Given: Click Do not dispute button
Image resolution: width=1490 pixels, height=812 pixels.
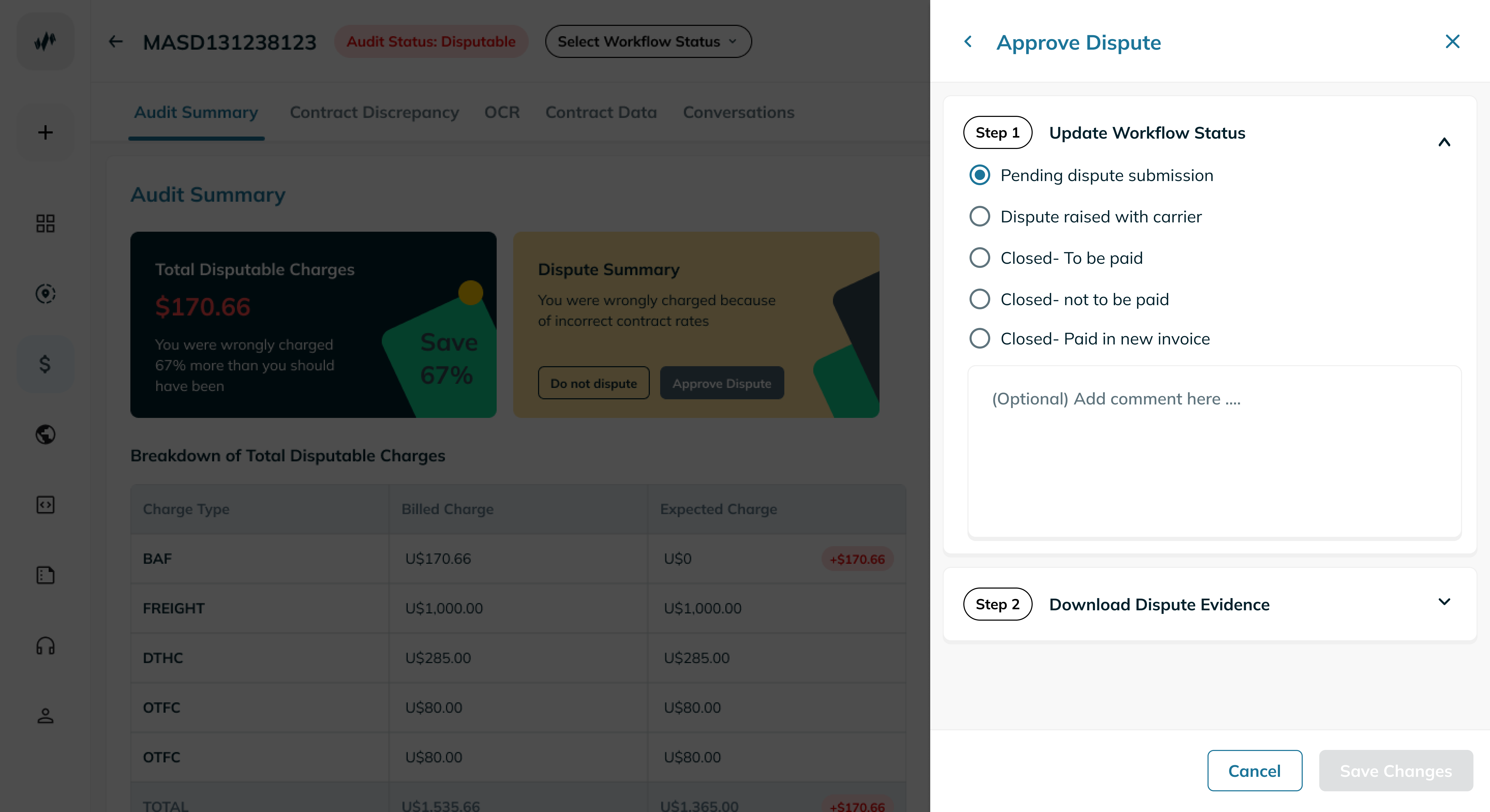Looking at the screenshot, I should (593, 384).
